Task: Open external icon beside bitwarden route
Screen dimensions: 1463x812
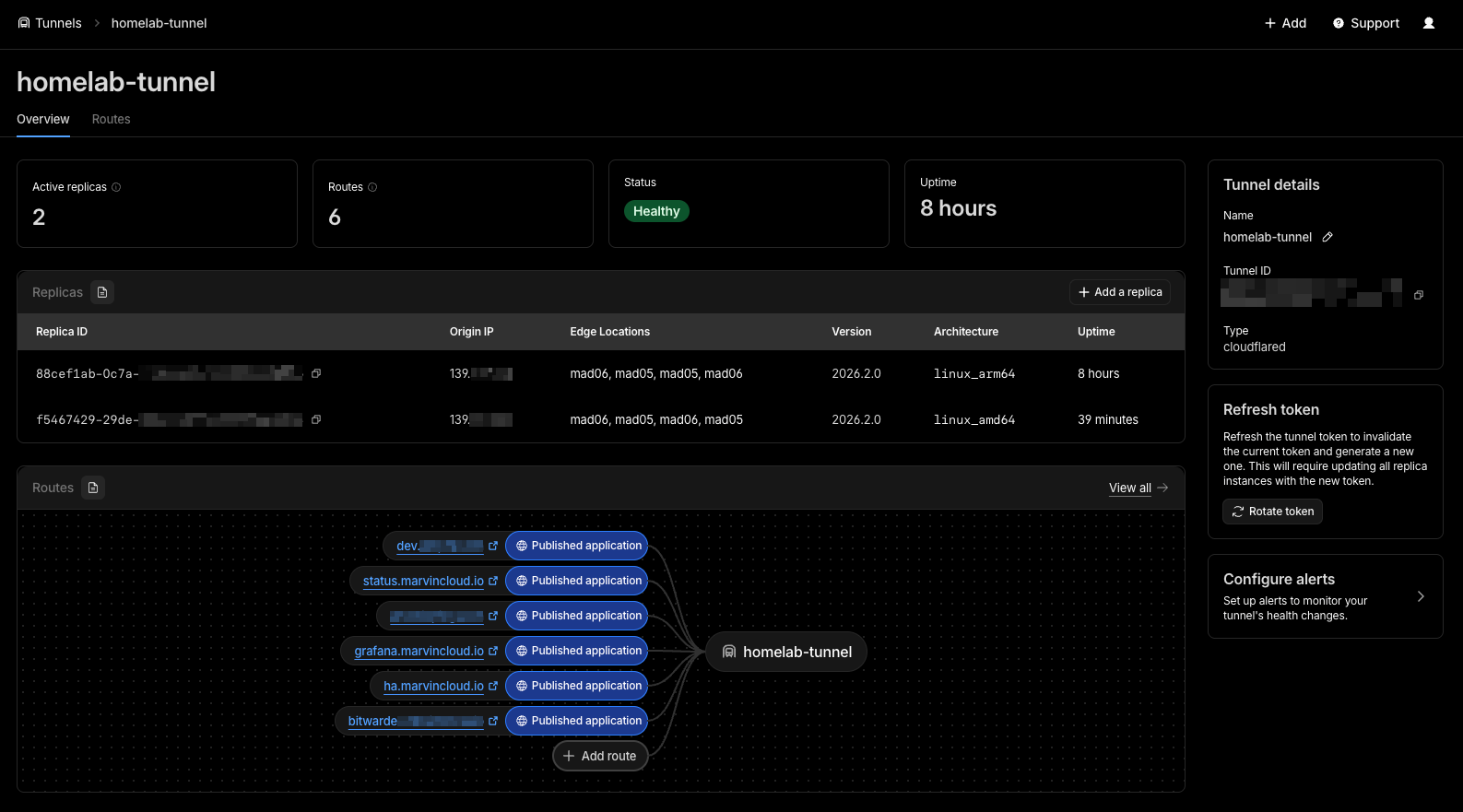Action: click(x=493, y=721)
